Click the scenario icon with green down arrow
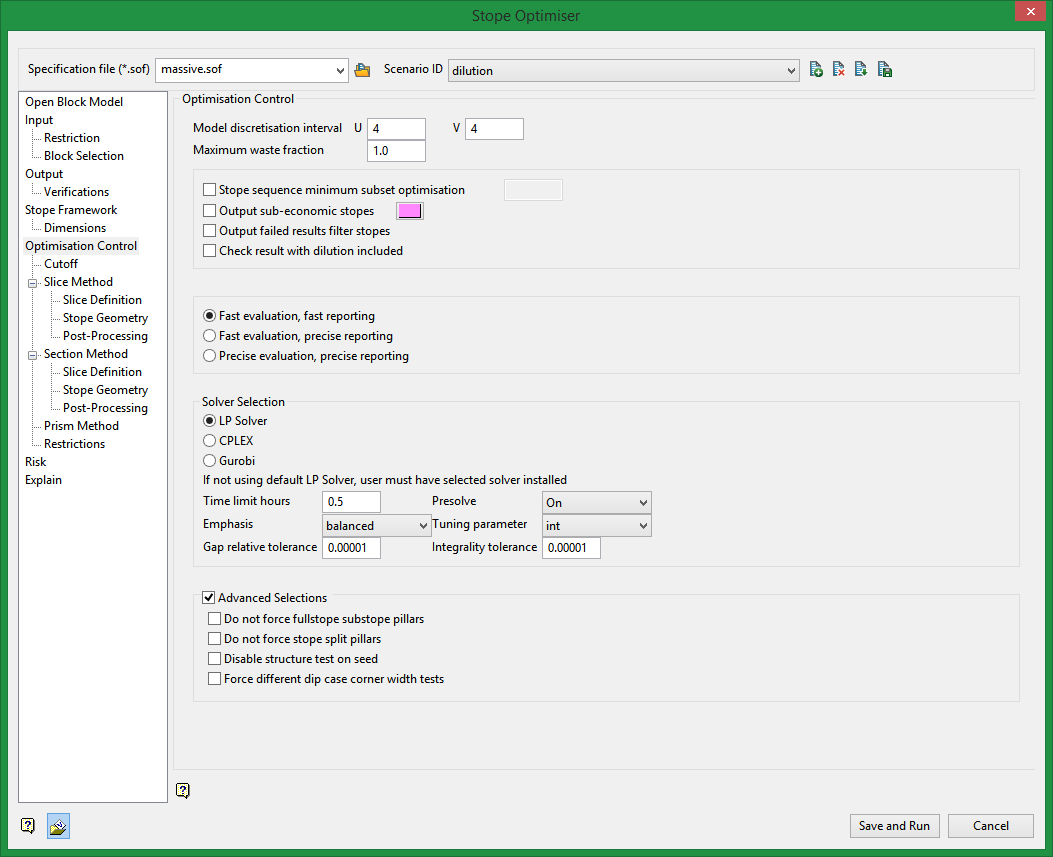 [861, 70]
